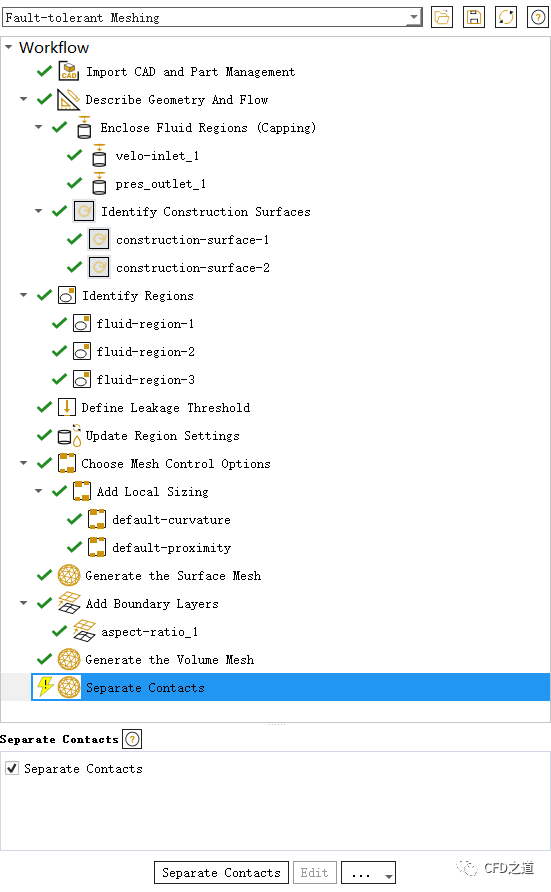Select the default-proximity sizing item
The image size is (551, 892).
tap(172, 548)
